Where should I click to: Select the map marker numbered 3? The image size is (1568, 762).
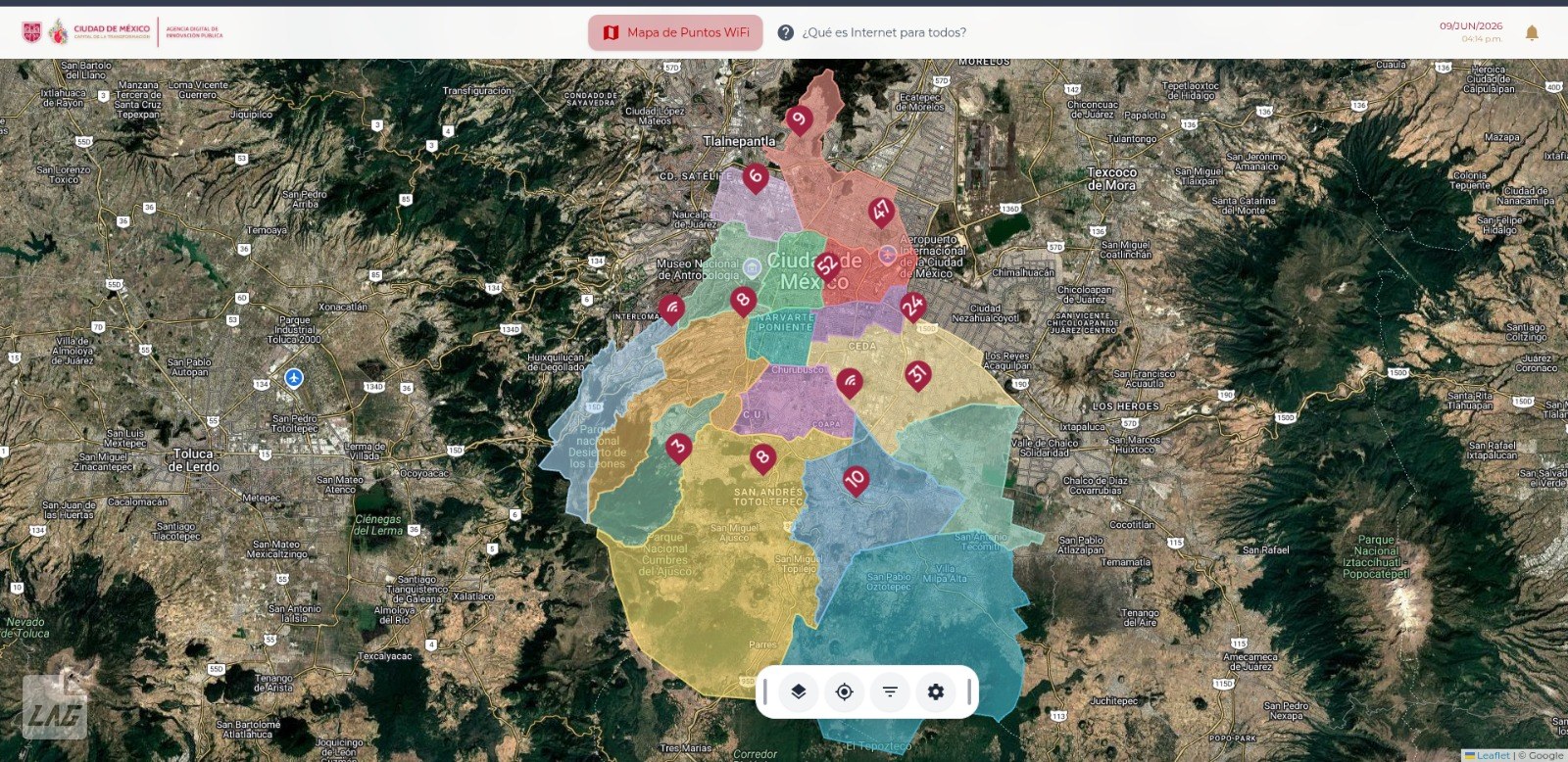coord(678,449)
